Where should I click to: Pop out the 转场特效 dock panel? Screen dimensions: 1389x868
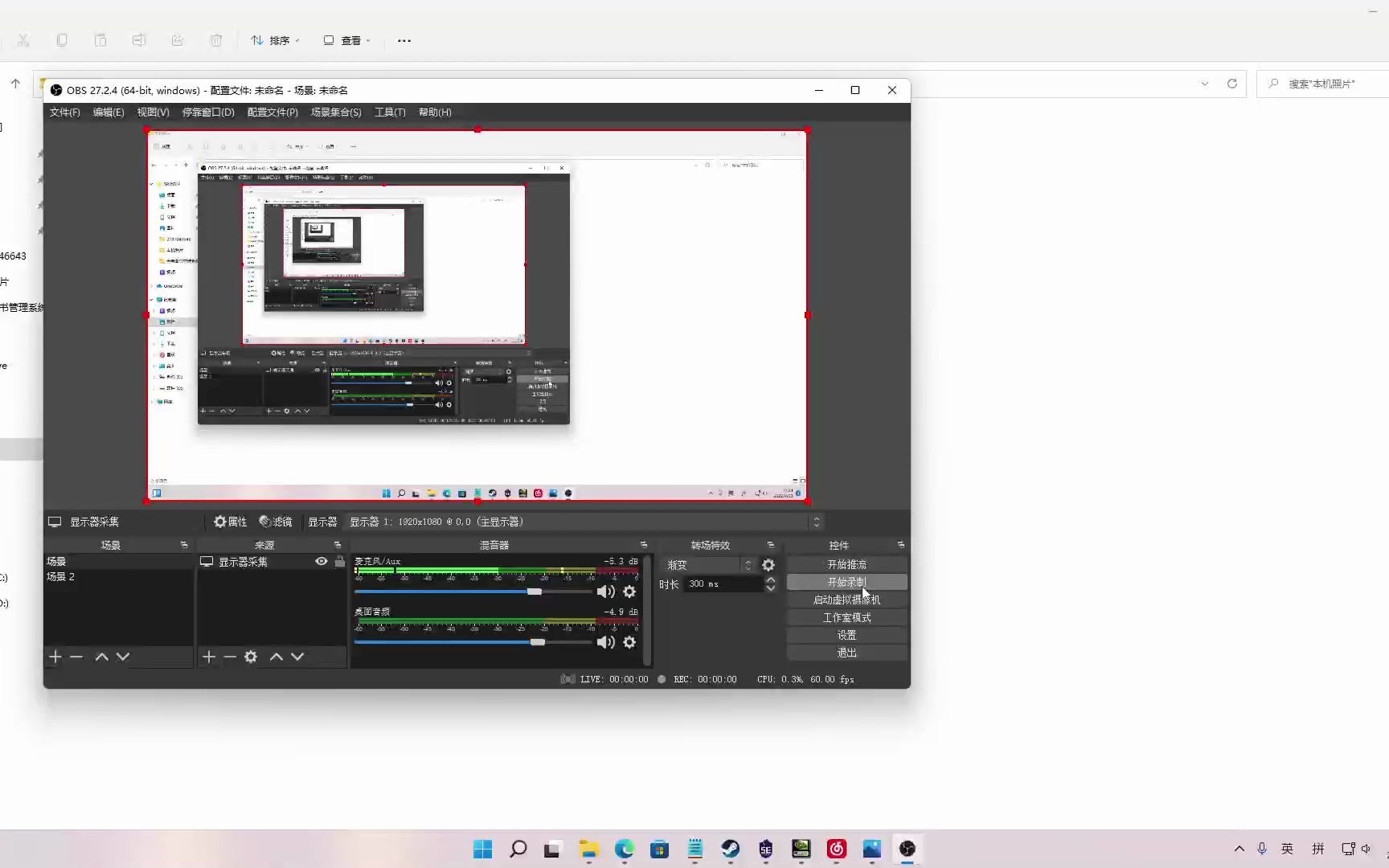(x=771, y=545)
